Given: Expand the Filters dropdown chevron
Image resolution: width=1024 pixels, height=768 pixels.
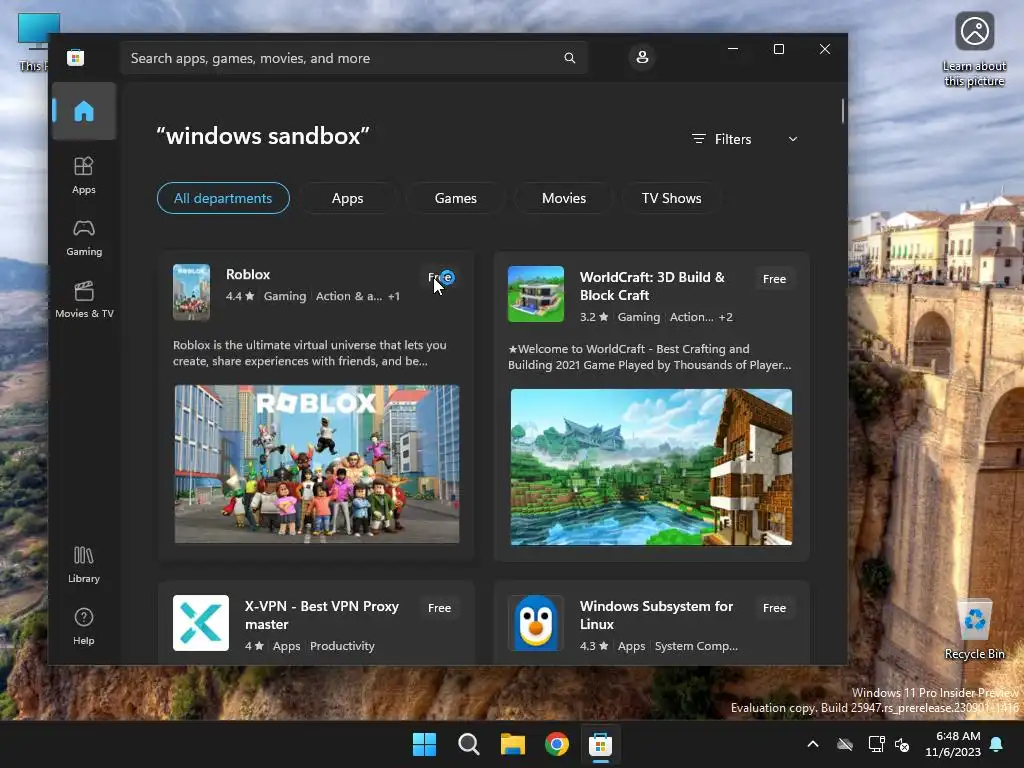Looking at the screenshot, I should (x=793, y=139).
